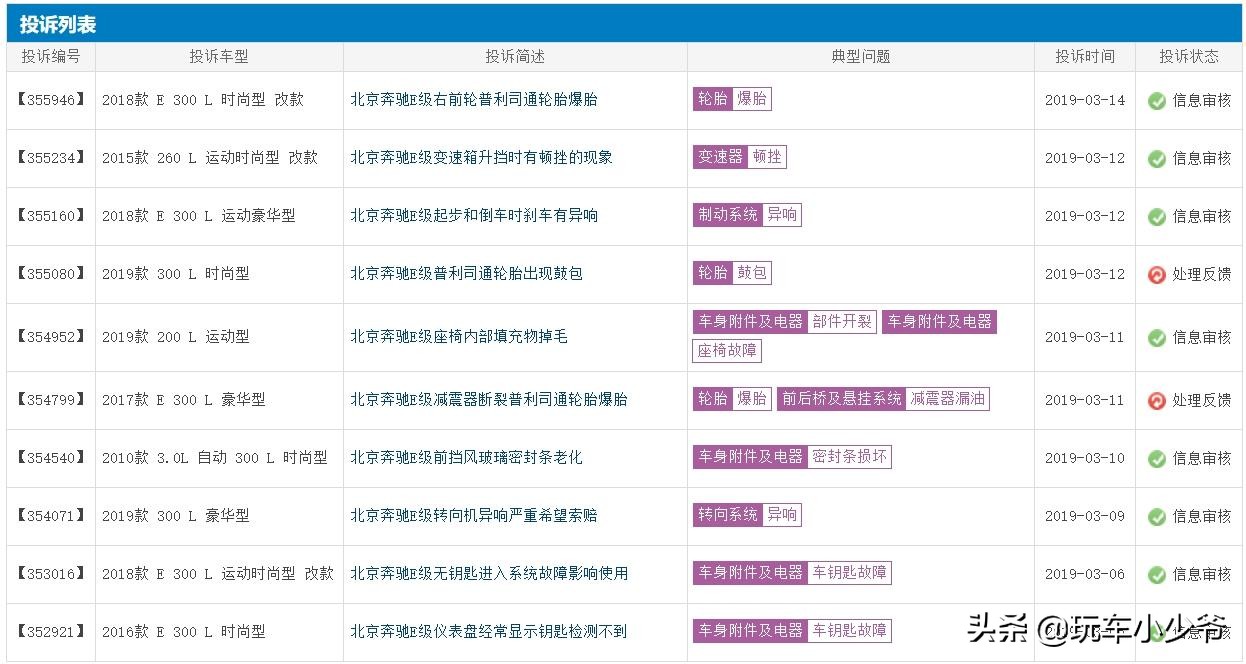The width and height of the screenshot is (1246, 664).
Task: Click the 投诉车型 column header
Action: click(x=219, y=57)
